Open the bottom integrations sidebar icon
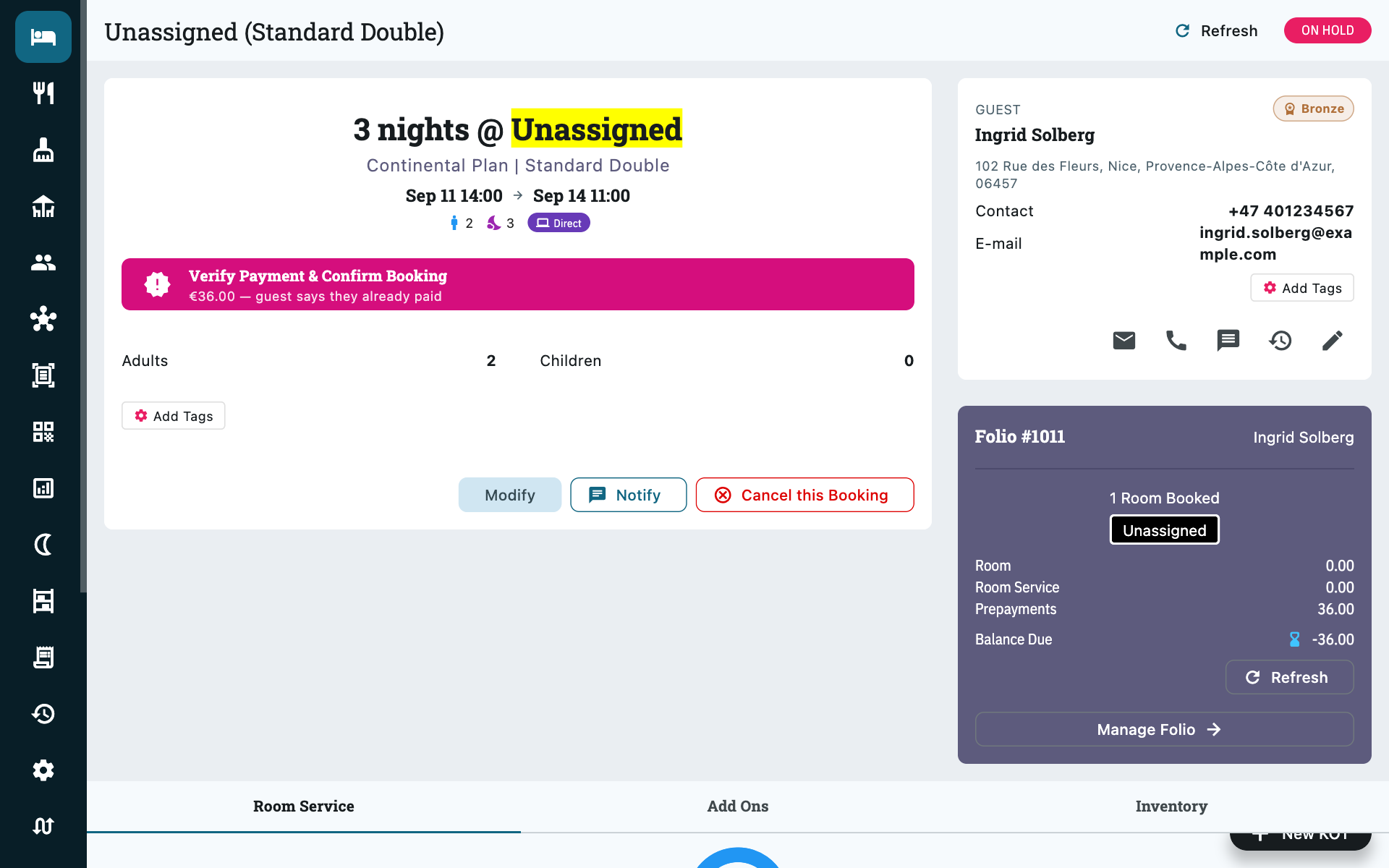This screenshot has width=1389, height=868. click(43, 826)
